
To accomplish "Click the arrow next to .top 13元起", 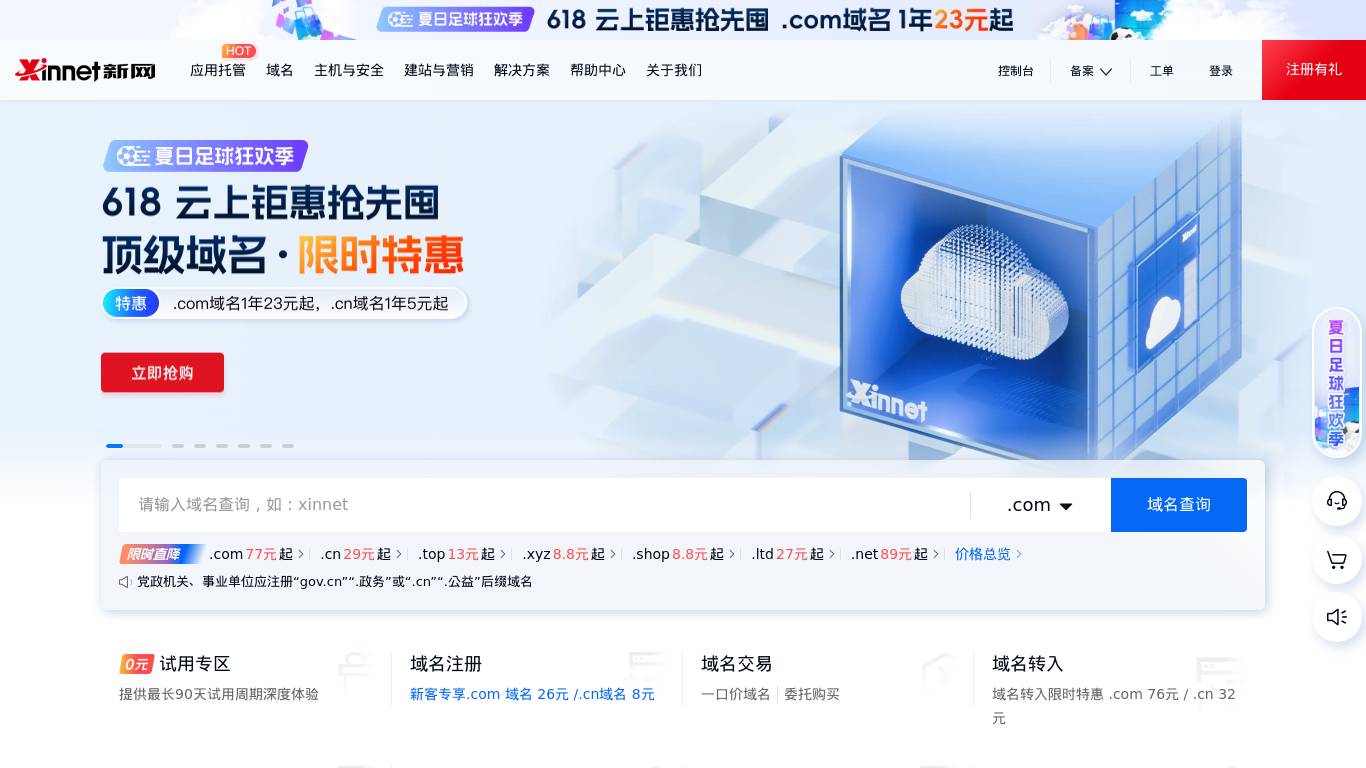I will pos(503,554).
